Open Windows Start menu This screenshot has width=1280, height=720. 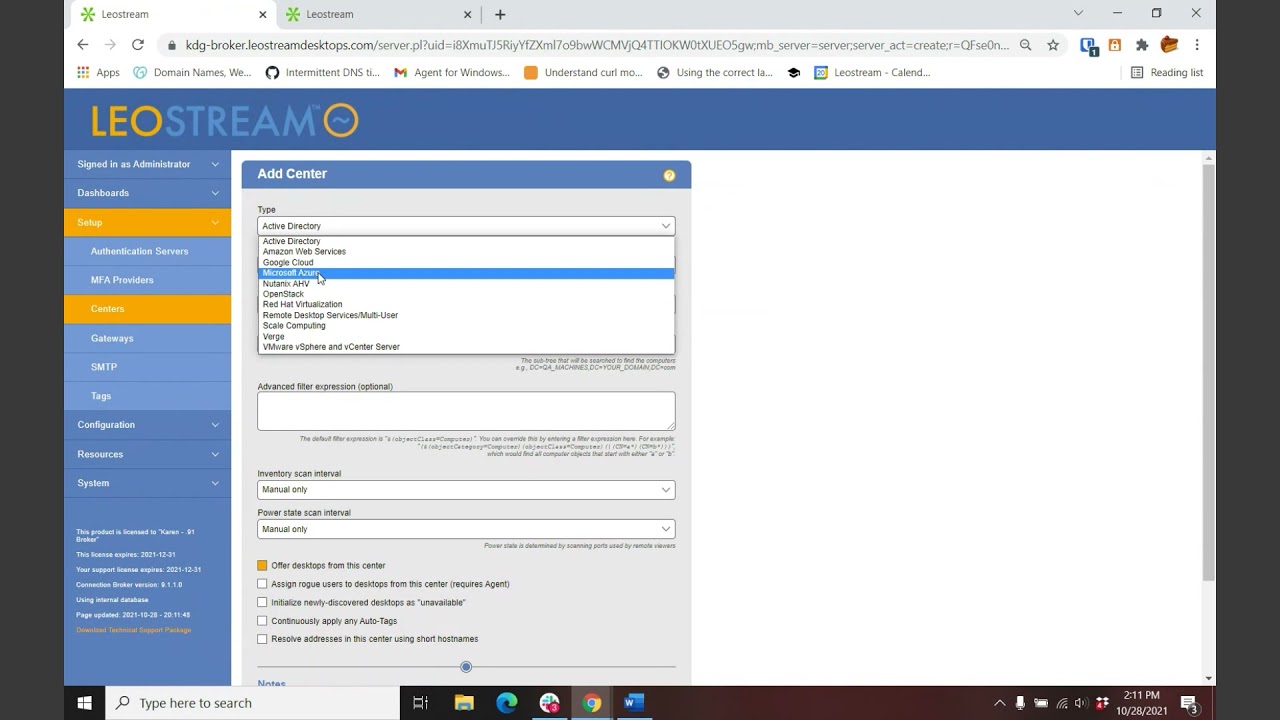(84, 703)
